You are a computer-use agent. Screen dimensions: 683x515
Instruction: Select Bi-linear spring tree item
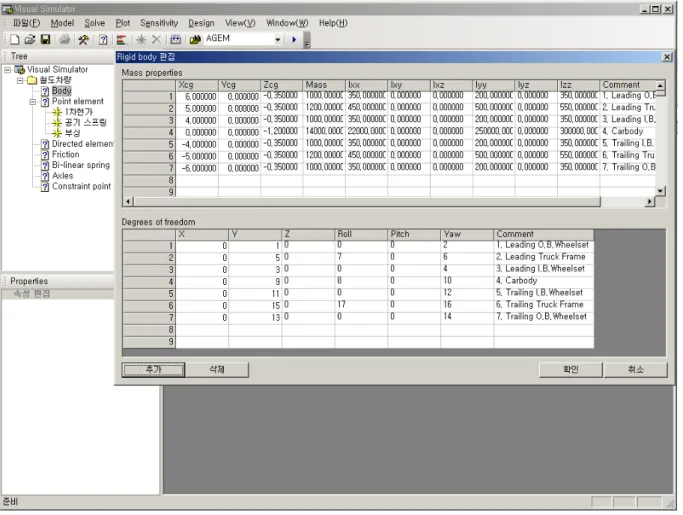[x=81, y=165]
